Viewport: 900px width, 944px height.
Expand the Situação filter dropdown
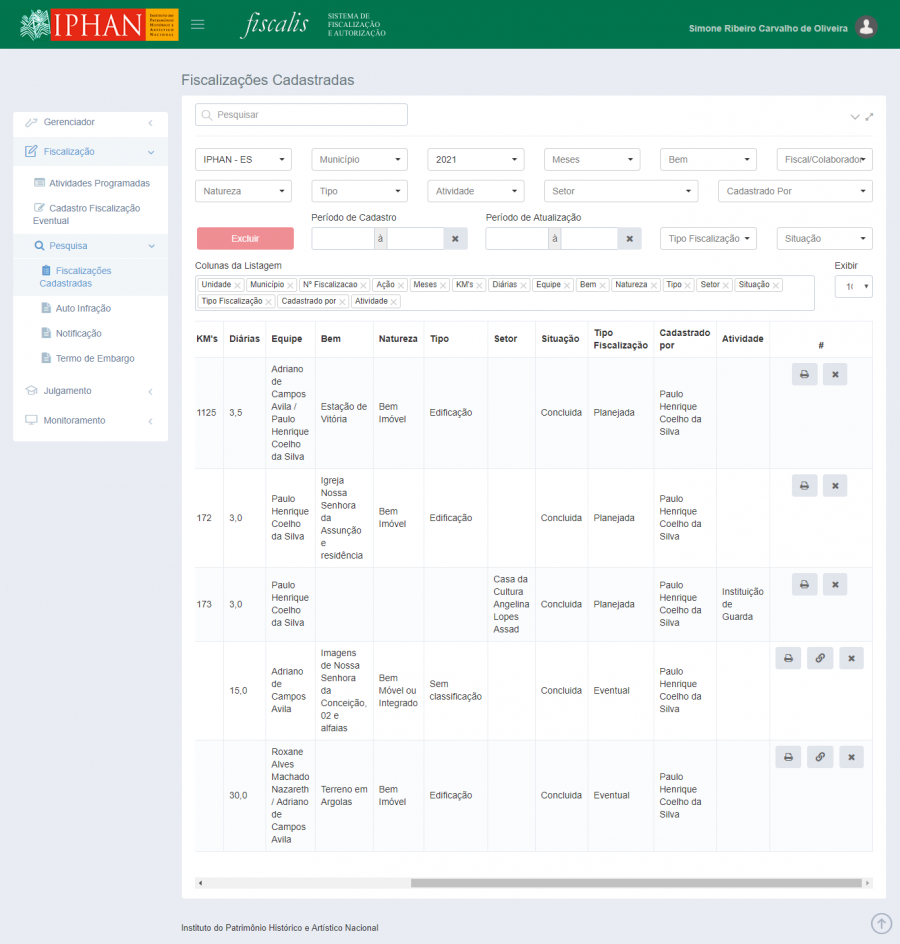pos(824,239)
